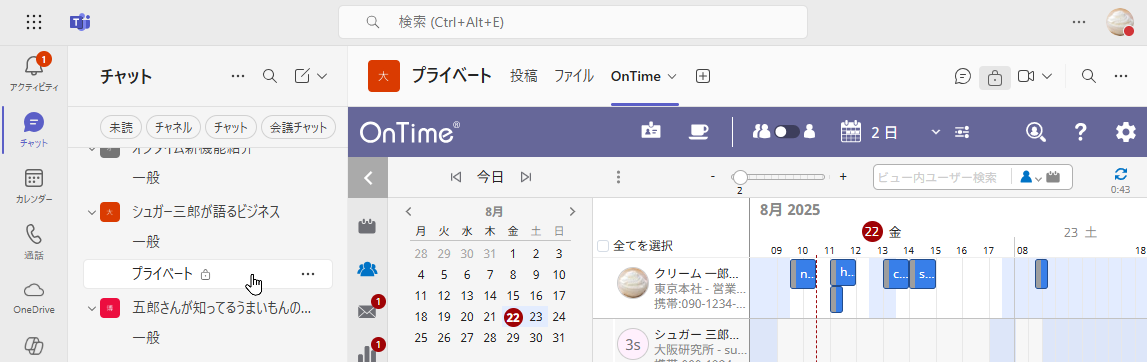Increase zoom with plus button
Viewport: 1147px width, 362px height.
coord(843,177)
